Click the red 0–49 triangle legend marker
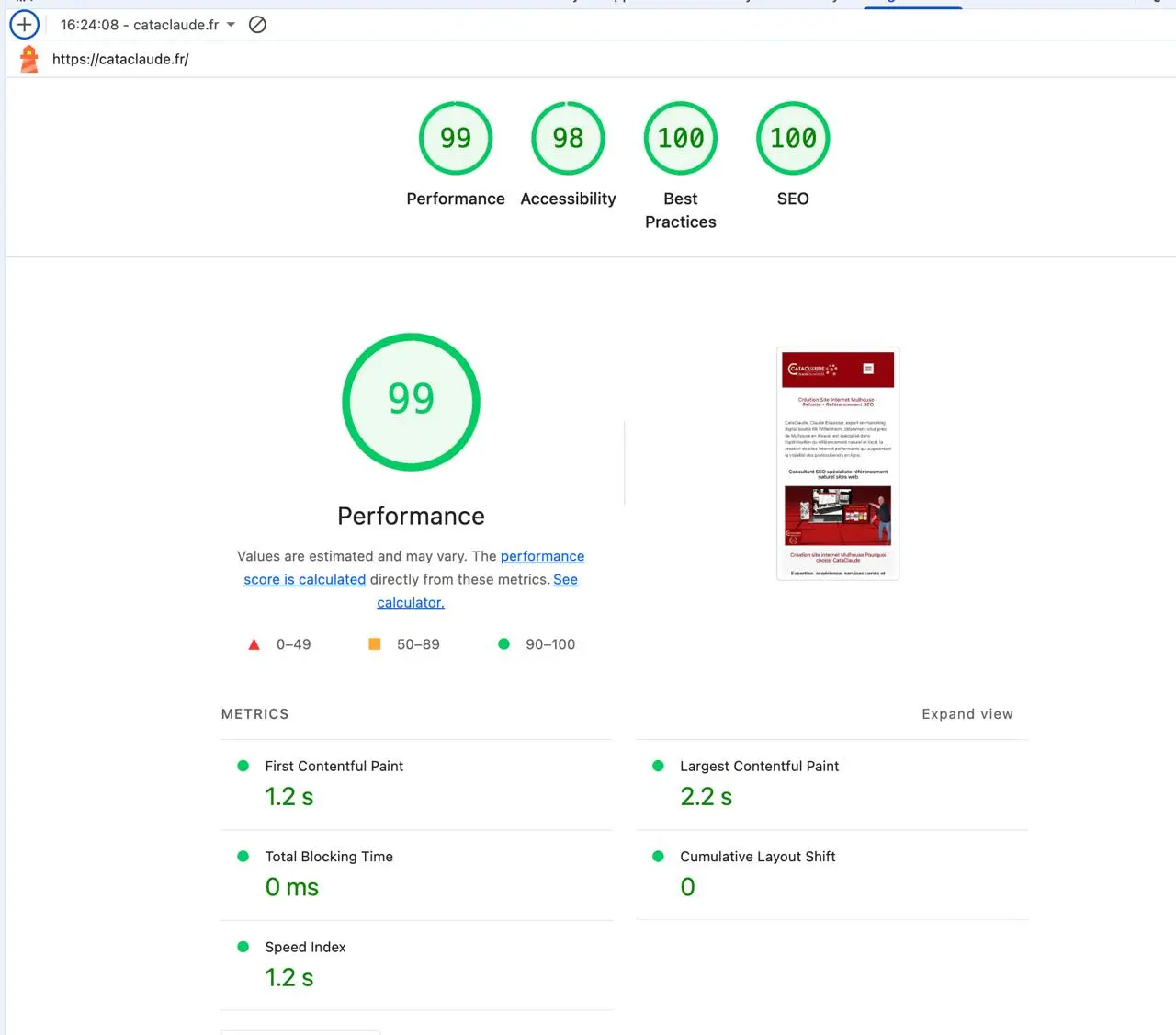Image resolution: width=1176 pixels, height=1035 pixels. point(254,644)
